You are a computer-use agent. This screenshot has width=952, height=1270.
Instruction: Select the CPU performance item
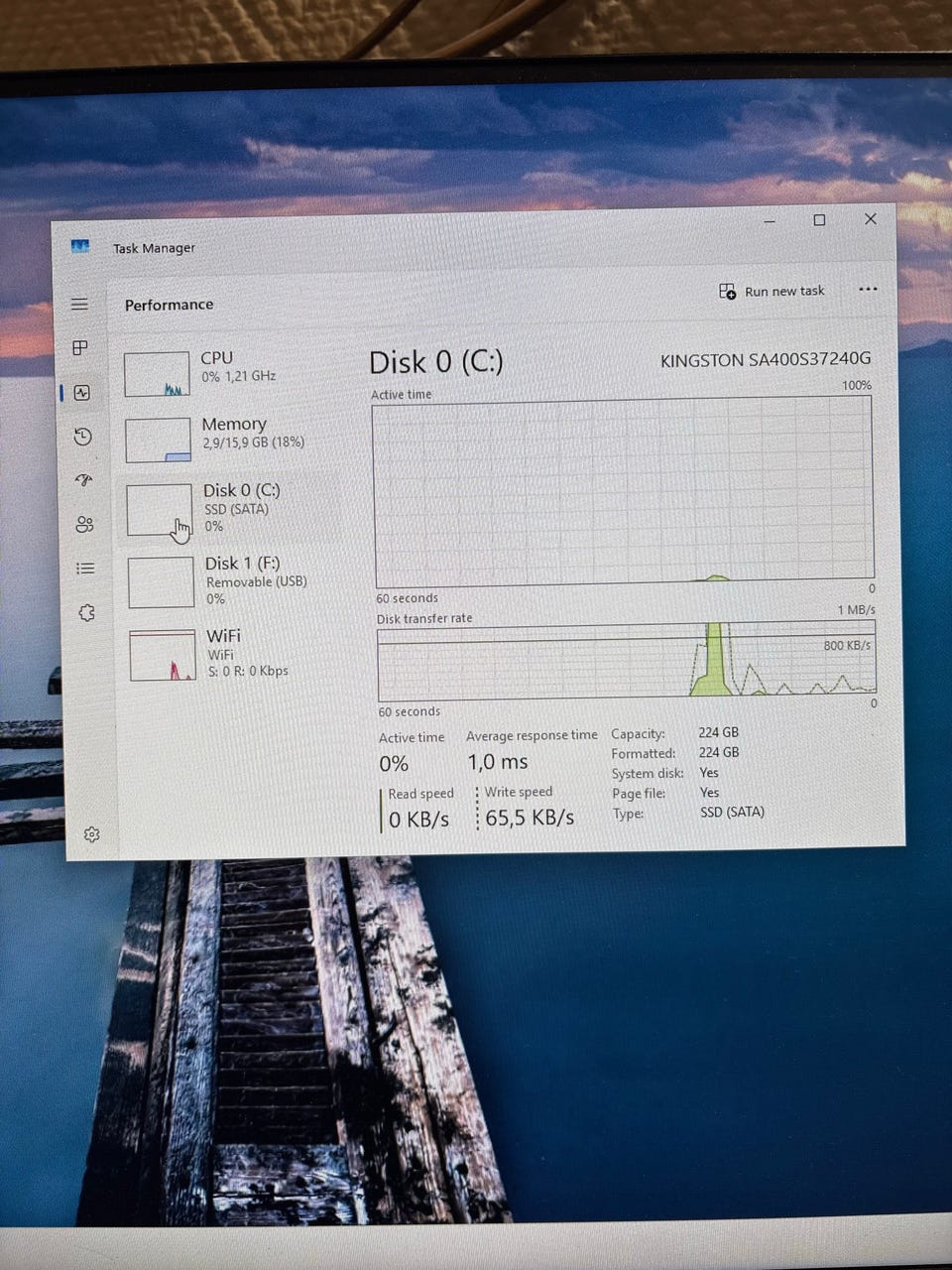[x=228, y=374]
